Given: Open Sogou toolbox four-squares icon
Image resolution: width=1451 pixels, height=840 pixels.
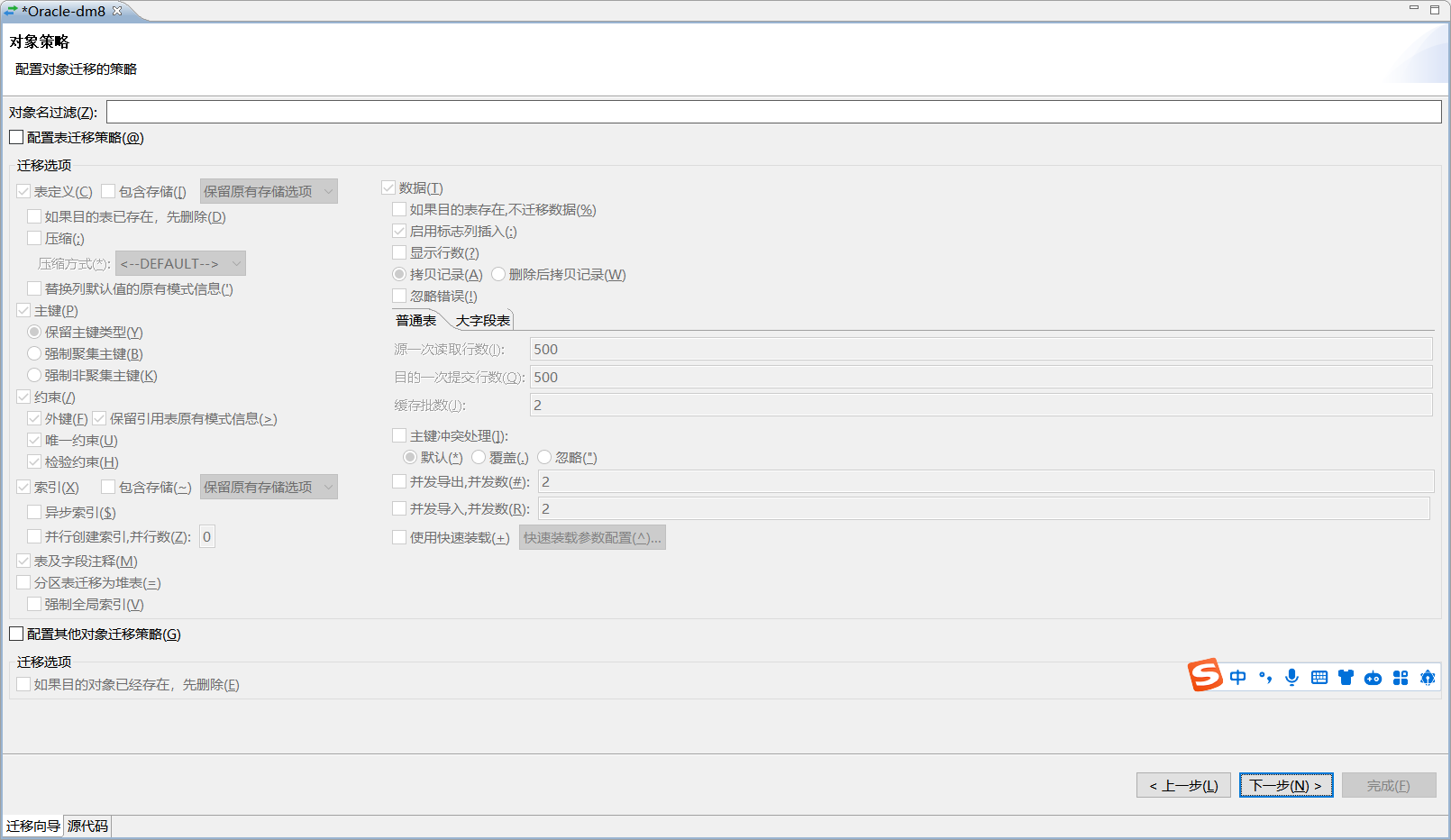Looking at the screenshot, I should 1401,678.
